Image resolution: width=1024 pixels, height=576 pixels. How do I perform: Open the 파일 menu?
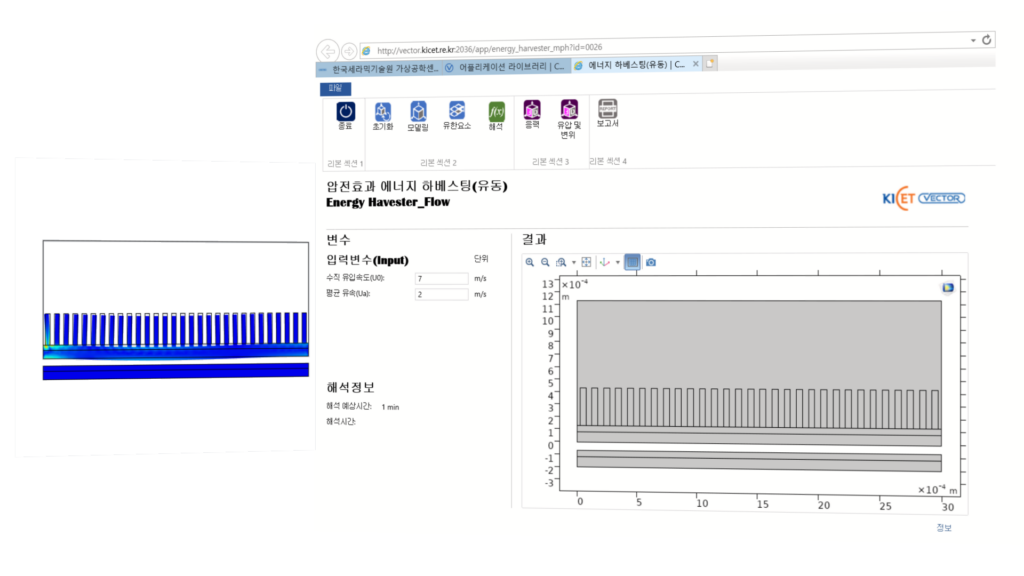[335, 88]
